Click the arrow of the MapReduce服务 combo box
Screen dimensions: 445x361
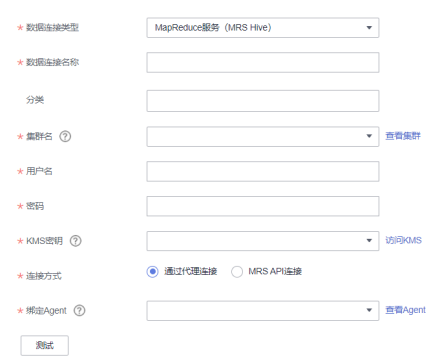(369, 28)
